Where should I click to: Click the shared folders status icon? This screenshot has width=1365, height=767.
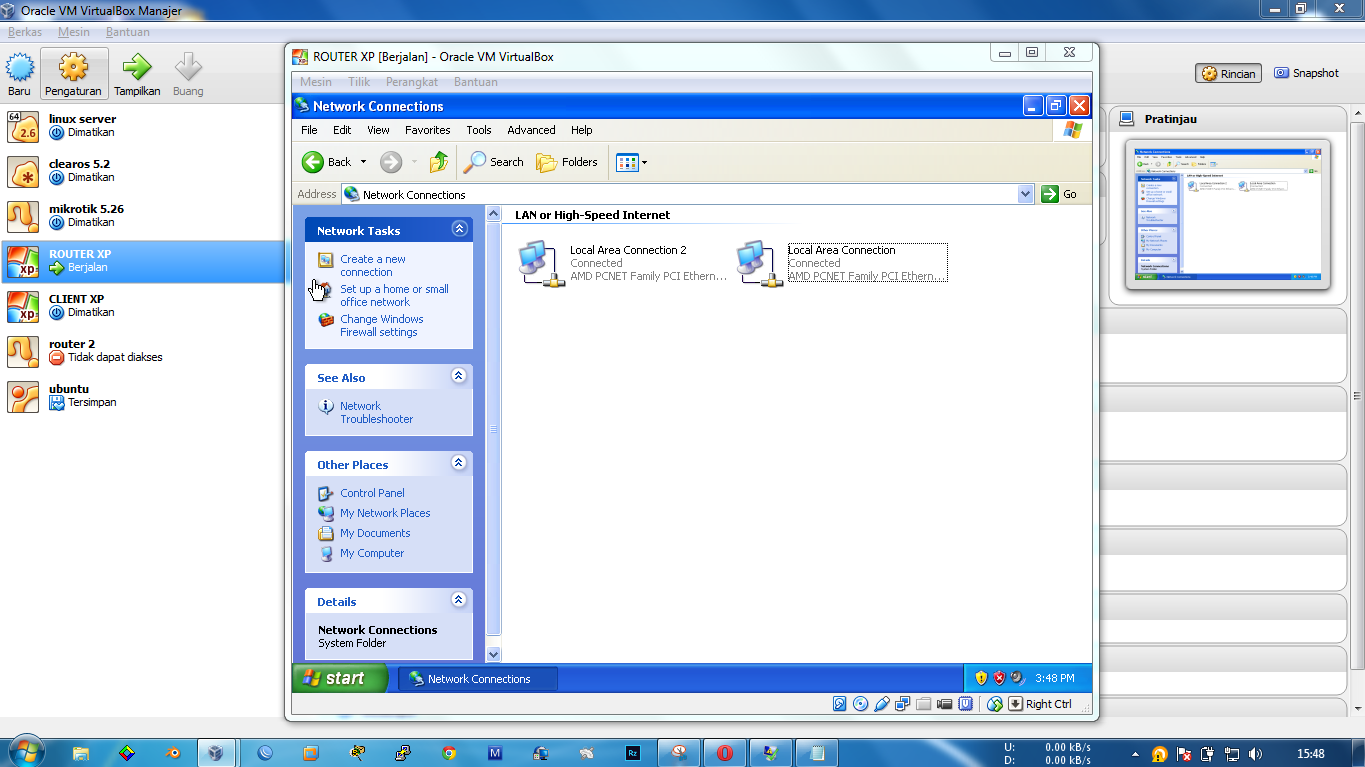coord(924,704)
